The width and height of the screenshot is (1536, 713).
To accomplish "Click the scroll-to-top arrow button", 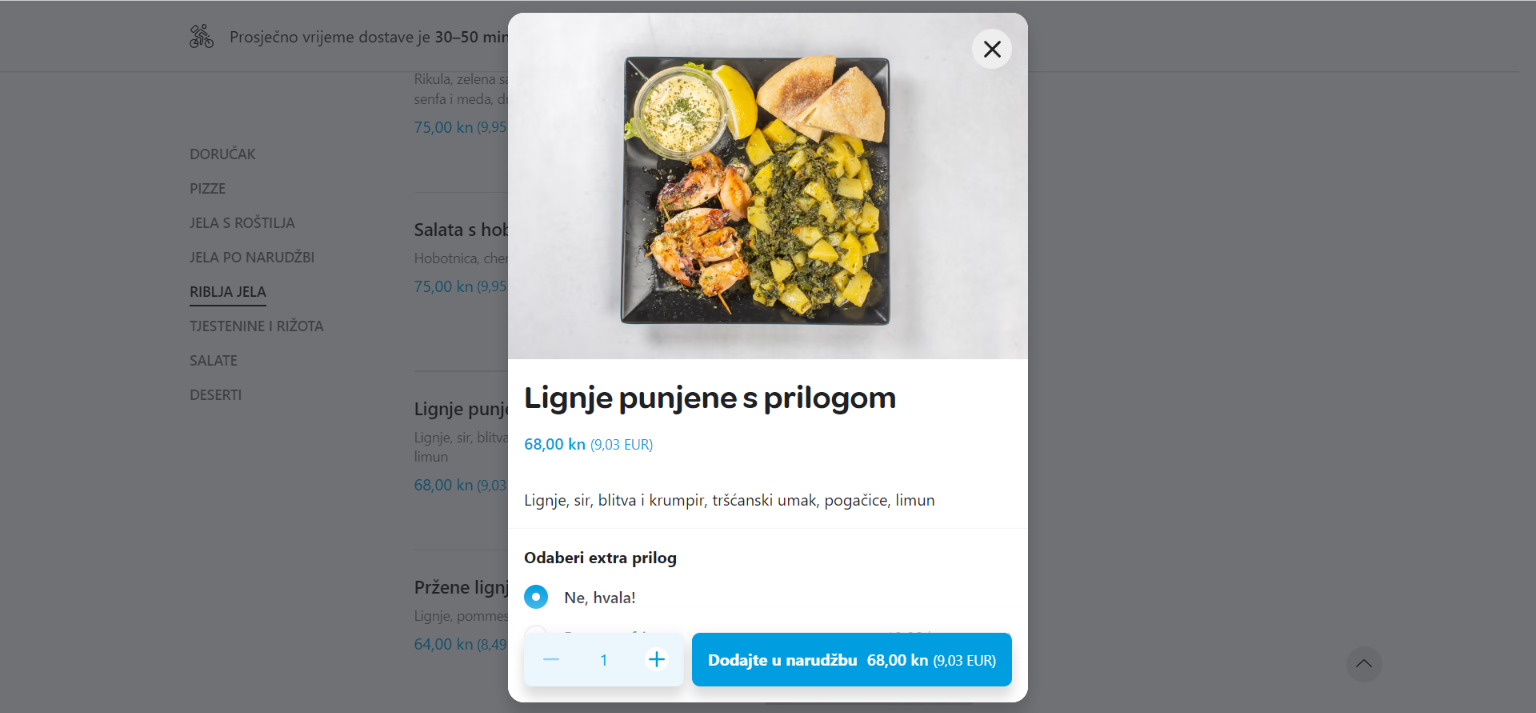I will [x=1364, y=664].
